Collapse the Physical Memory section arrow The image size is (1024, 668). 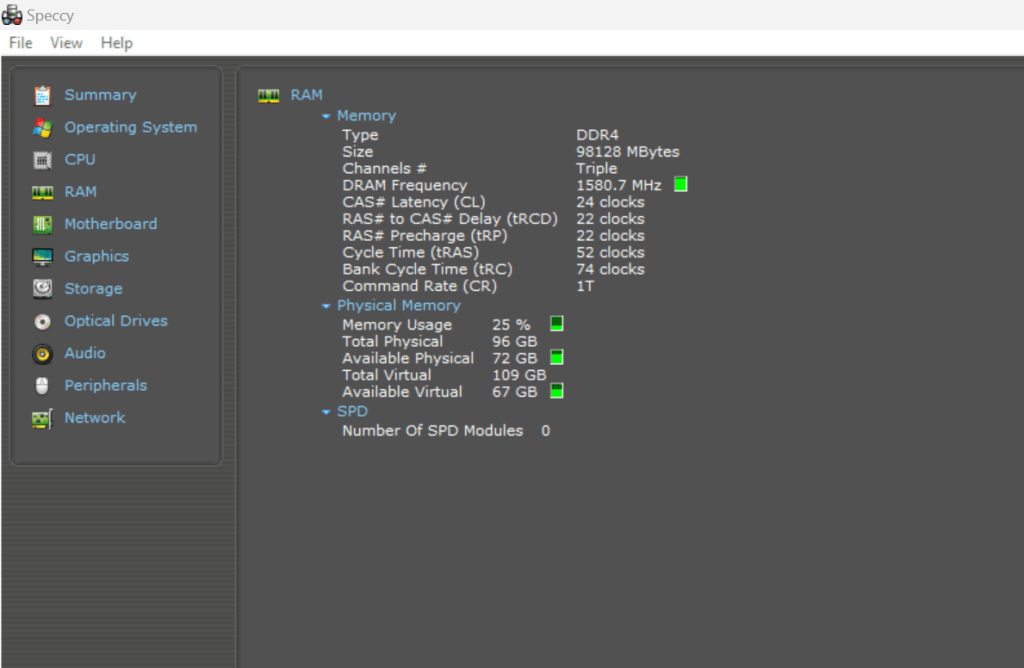[x=326, y=306]
